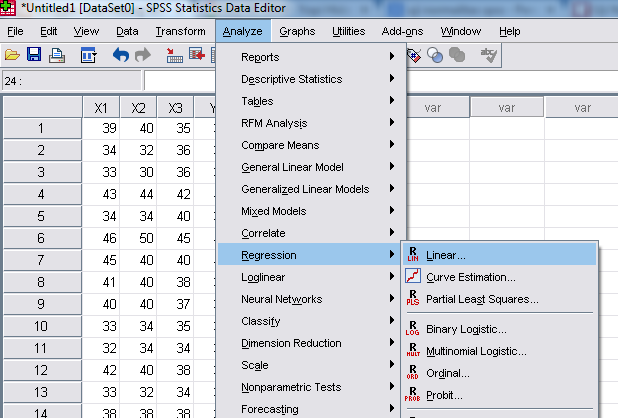This screenshot has width=618, height=418.
Task: Open the View menu
Action: tap(86, 31)
